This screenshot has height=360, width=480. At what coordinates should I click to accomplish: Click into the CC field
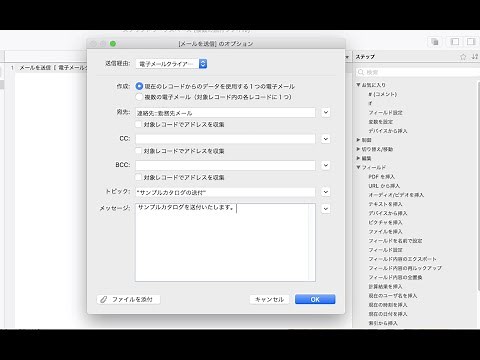[225, 139]
